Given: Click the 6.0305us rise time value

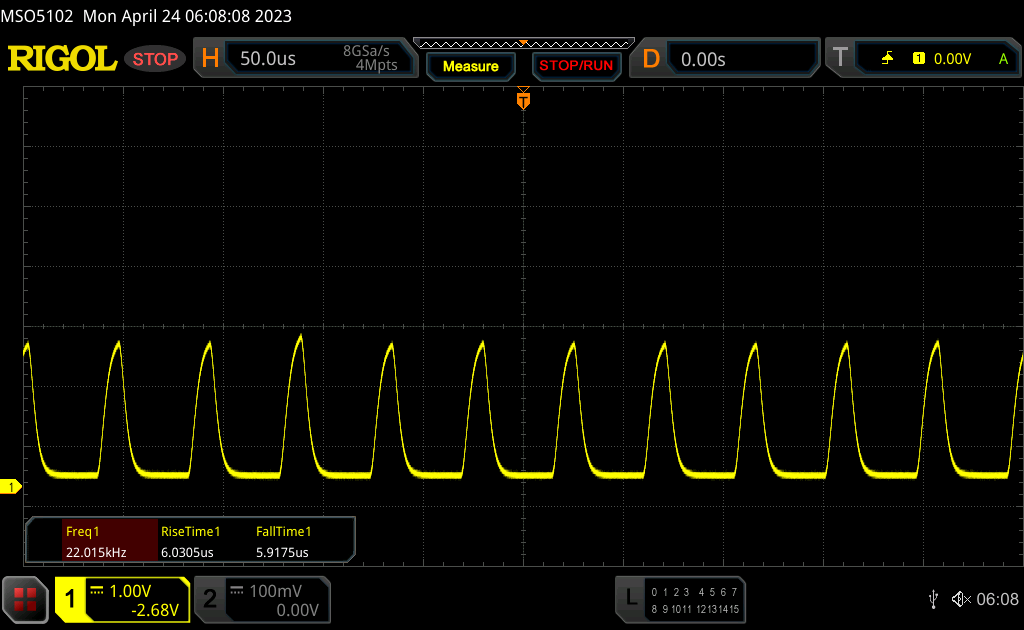Looking at the screenshot, I should click(187, 552).
